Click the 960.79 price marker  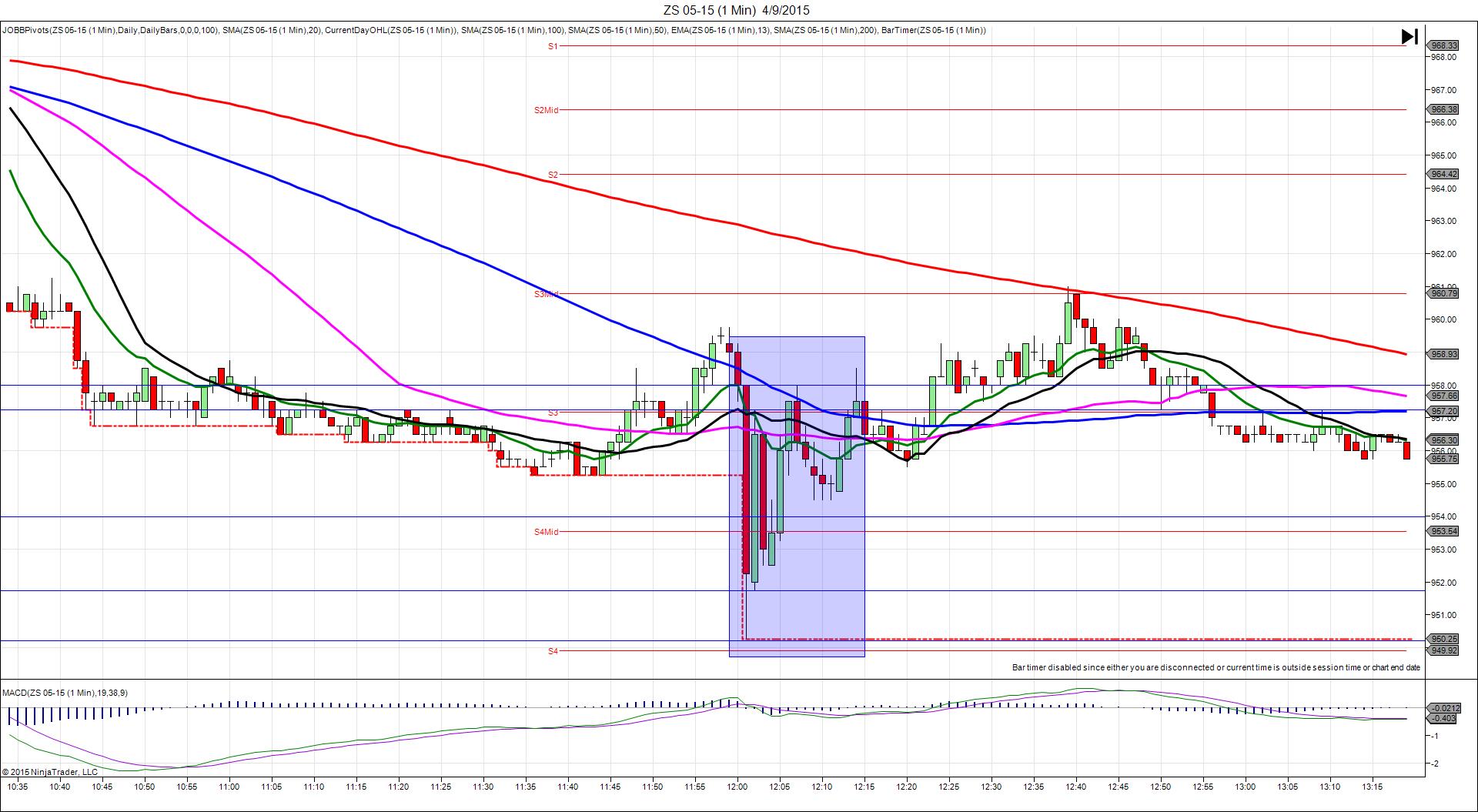click(1443, 293)
